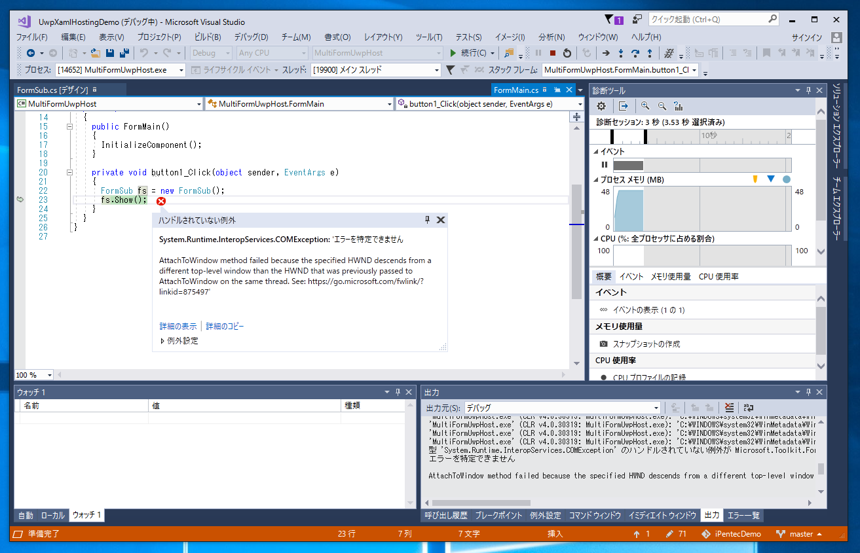Viewport: 860px width, 553px height.
Task: Pin the unhandled exception popup
Action: click(x=427, y=219)
